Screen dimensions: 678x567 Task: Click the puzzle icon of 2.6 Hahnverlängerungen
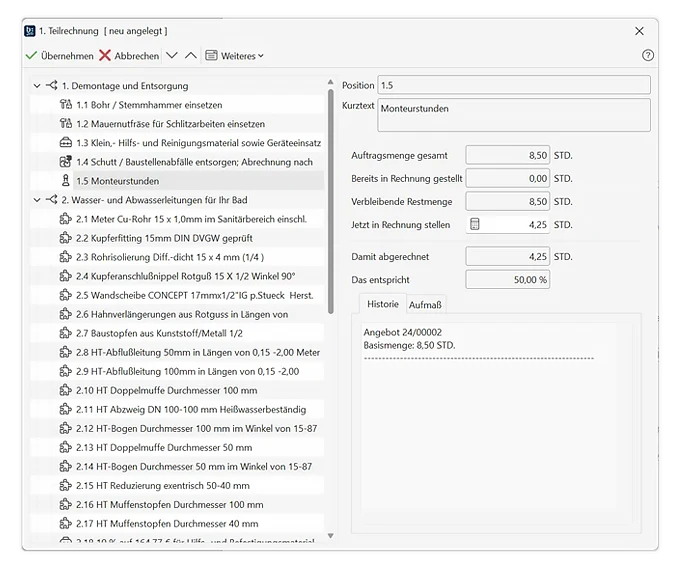point(65,314)
